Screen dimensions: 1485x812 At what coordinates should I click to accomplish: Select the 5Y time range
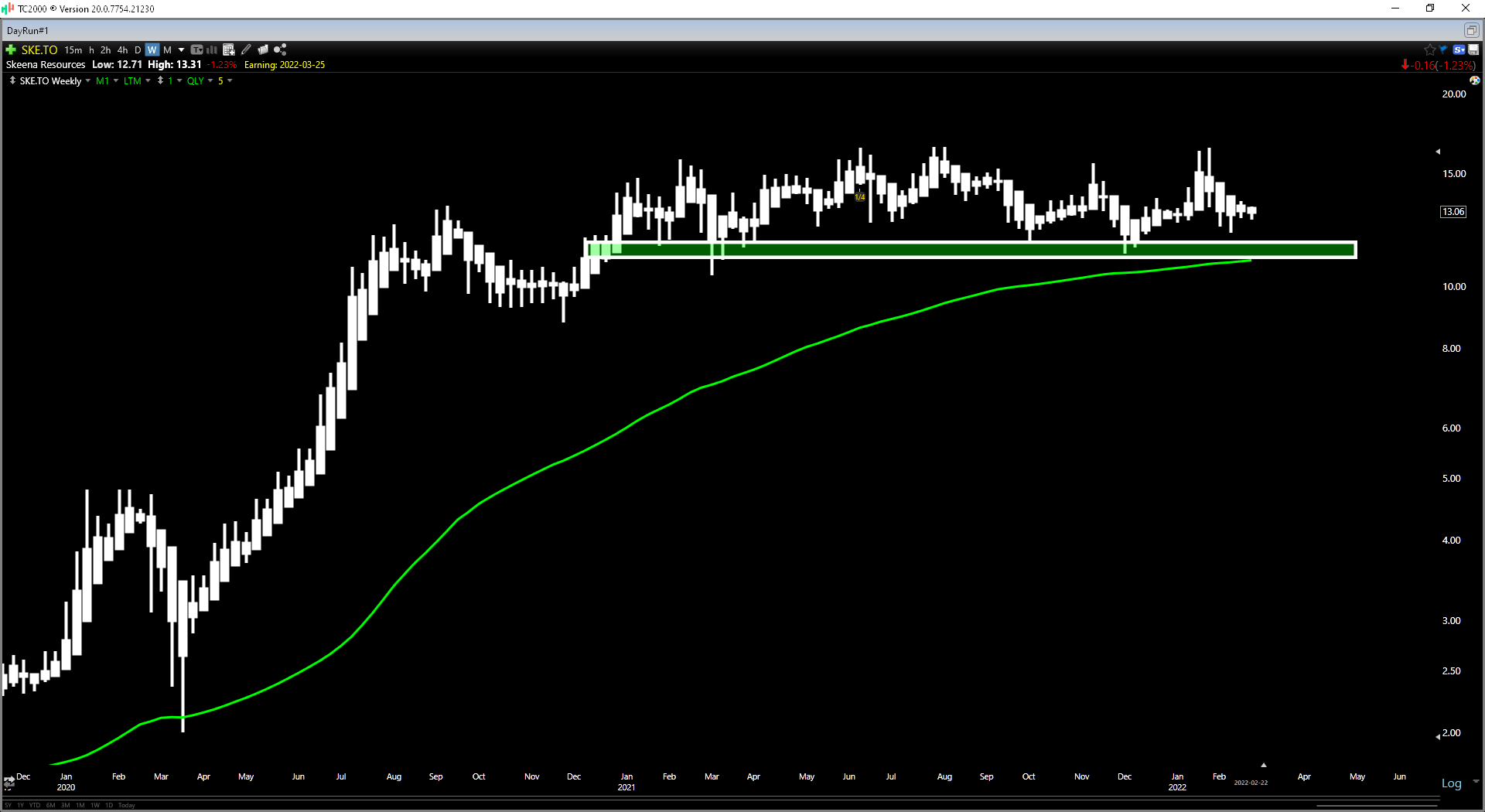click(8, 805)
